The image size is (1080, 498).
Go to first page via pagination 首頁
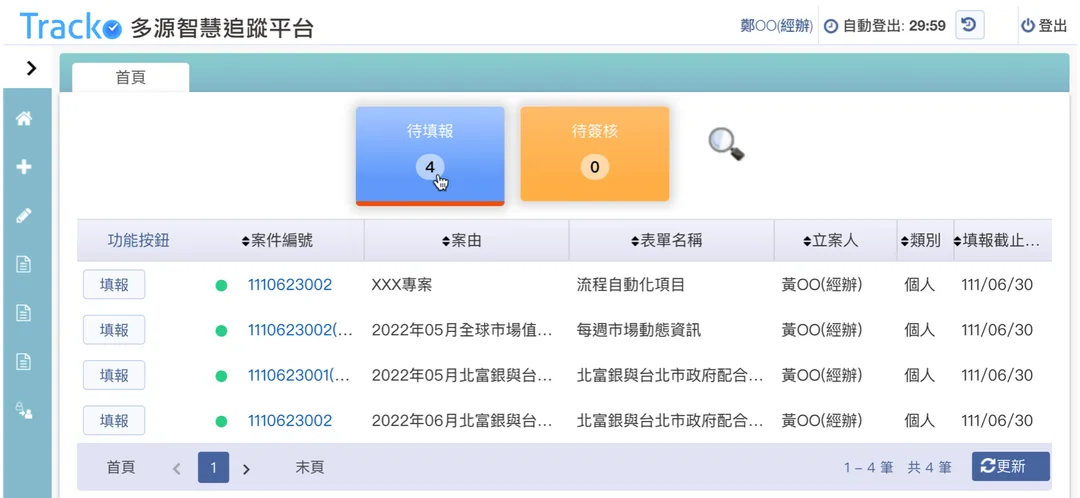point(121,467)
